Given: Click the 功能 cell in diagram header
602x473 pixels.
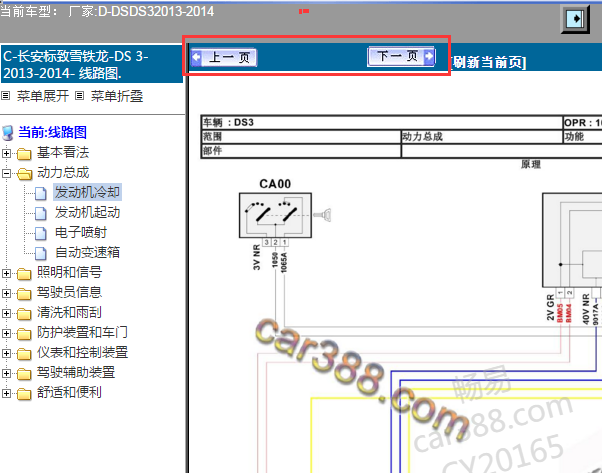Looking at the screenshot, I should point(582,137).
